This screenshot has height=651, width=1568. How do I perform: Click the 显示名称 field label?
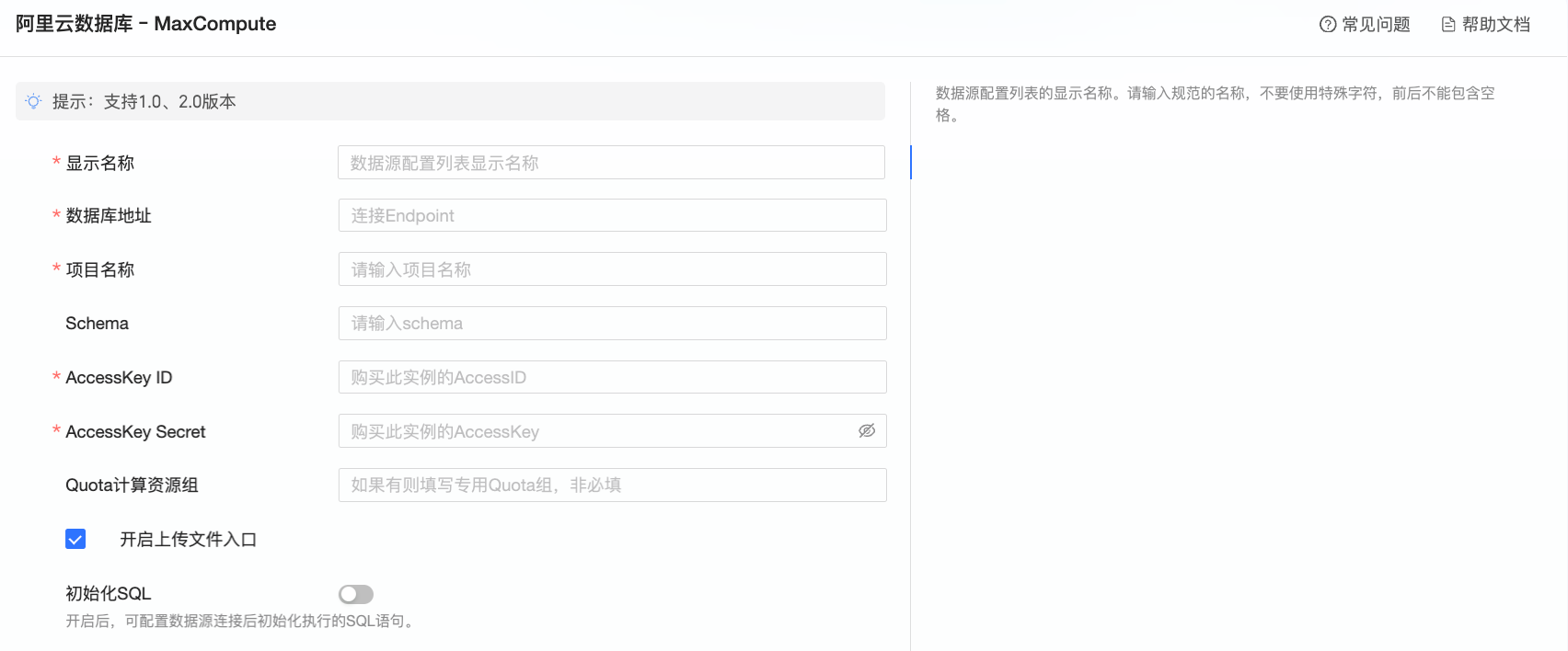pyautogui.click(x=99, y=163)
